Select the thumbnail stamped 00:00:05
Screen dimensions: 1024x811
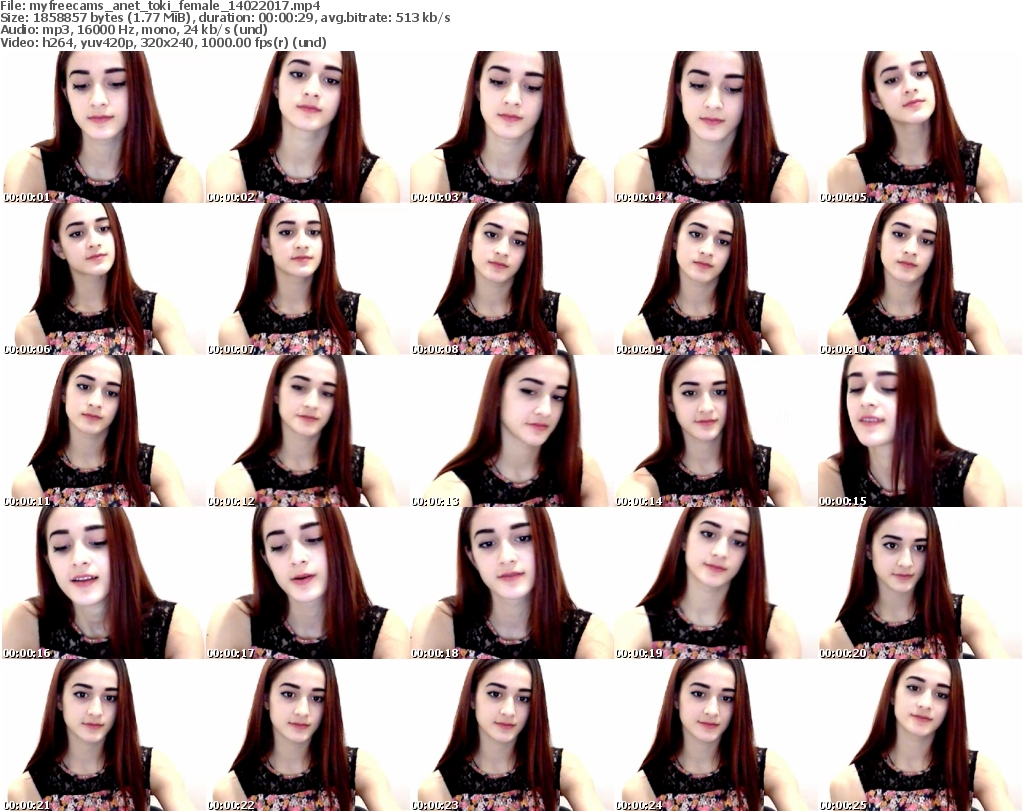[x=920, y=127]
